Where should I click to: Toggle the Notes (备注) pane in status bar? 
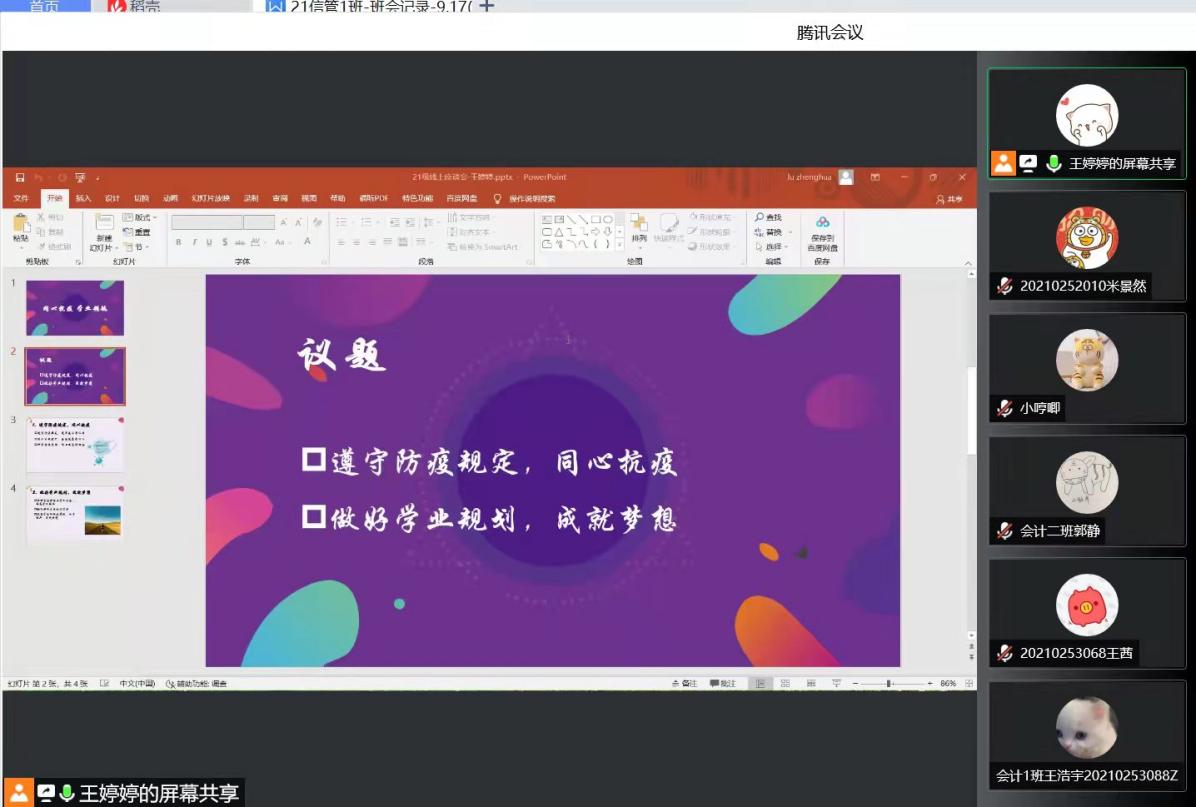click(x=685, y=683)
